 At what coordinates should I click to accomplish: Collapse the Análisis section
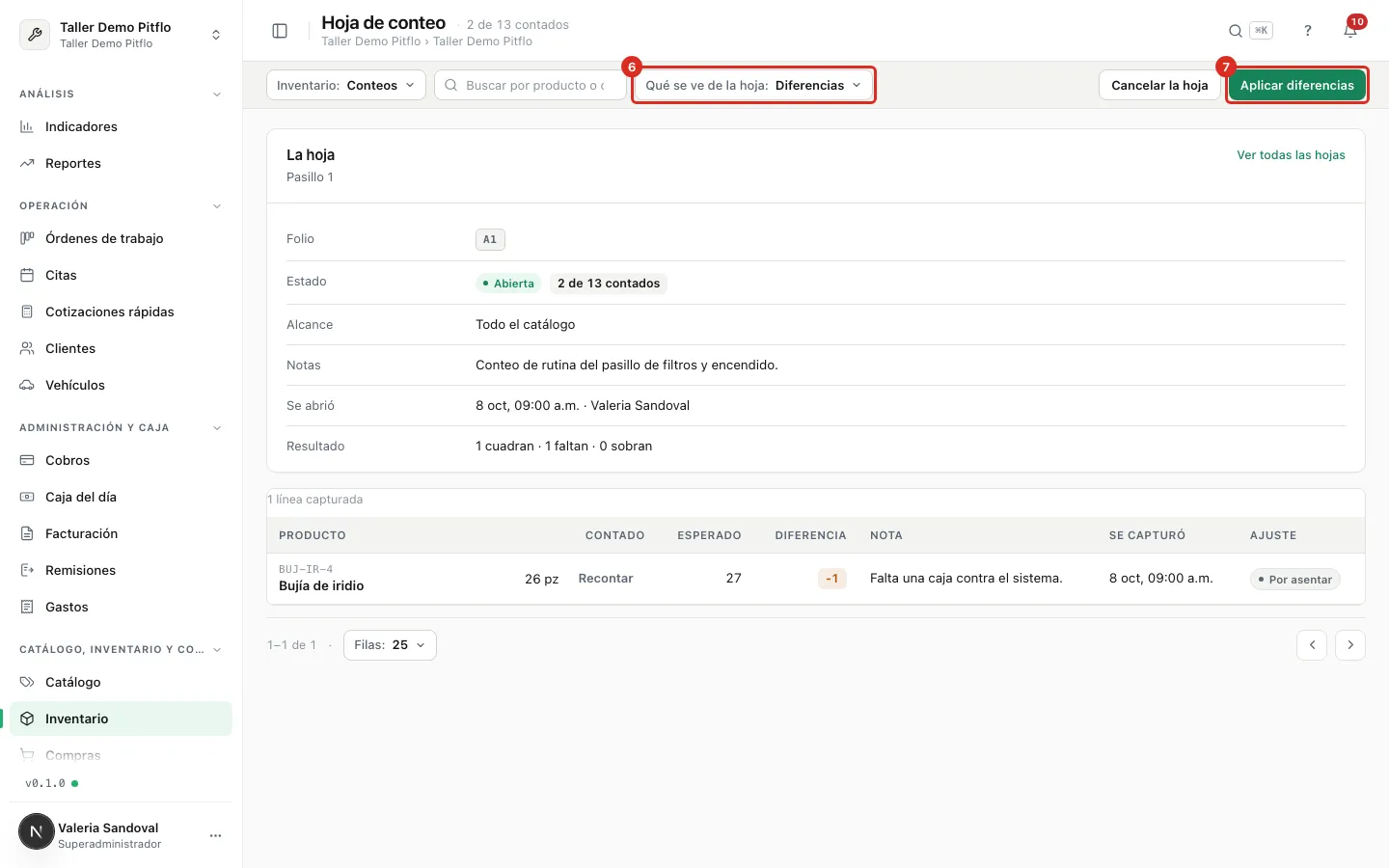coord(217,95)
